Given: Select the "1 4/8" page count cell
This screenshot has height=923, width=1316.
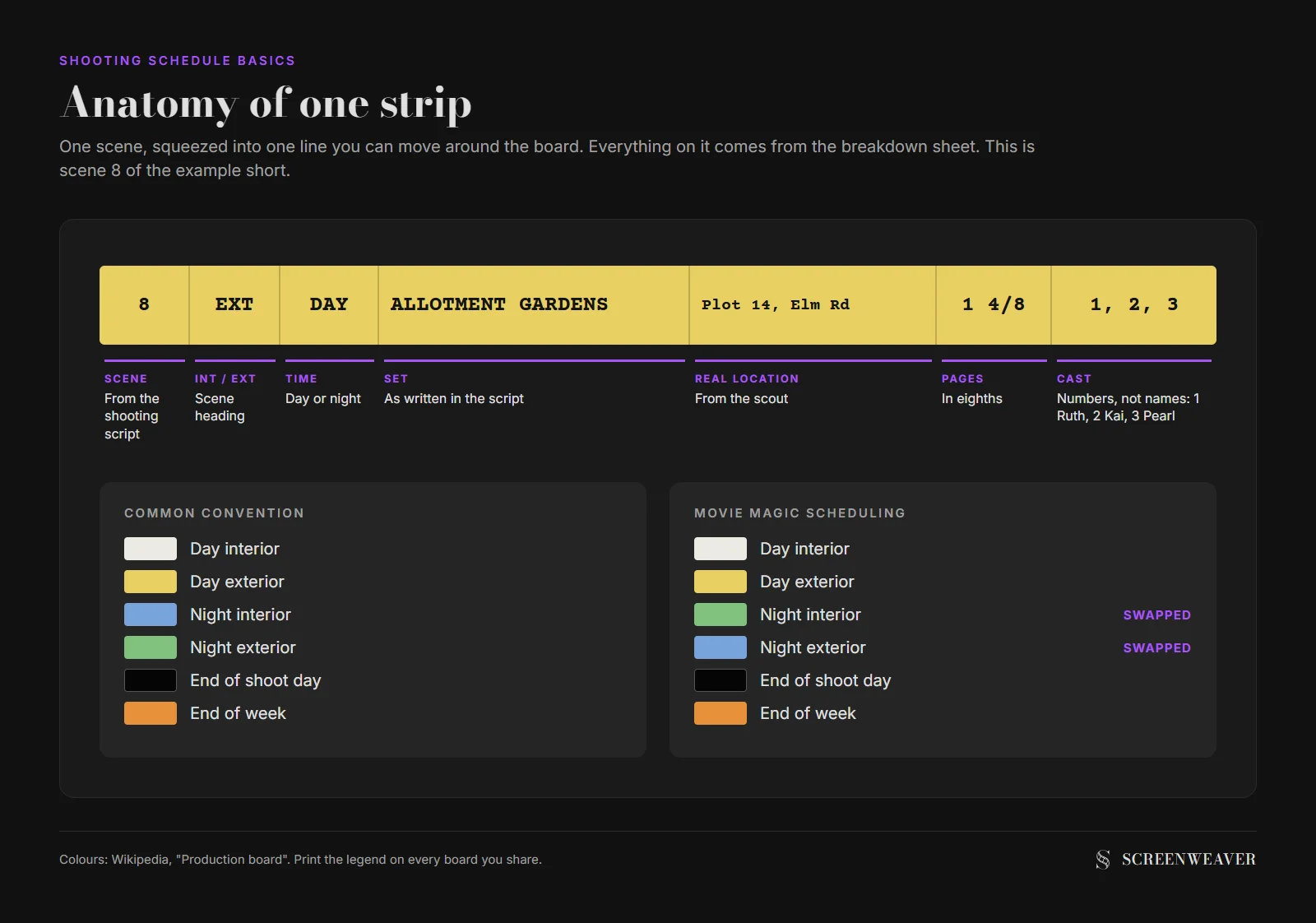Looking at the screenshot, I should (994, 305).
